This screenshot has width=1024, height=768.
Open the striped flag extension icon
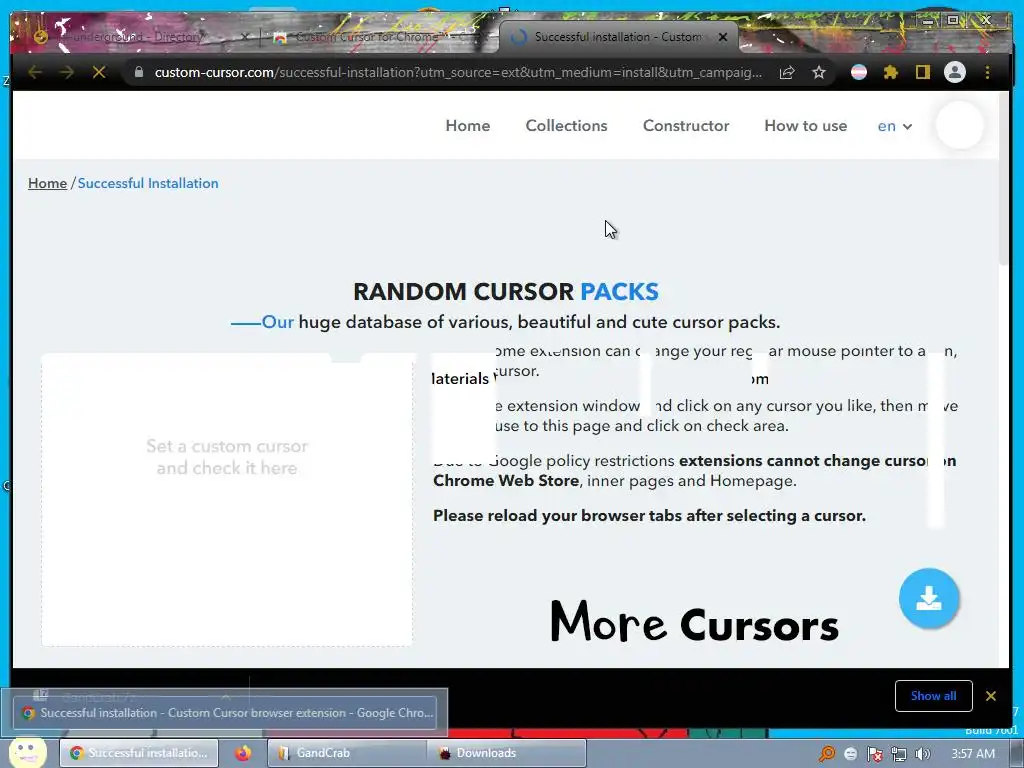click(x=859, y=72)
